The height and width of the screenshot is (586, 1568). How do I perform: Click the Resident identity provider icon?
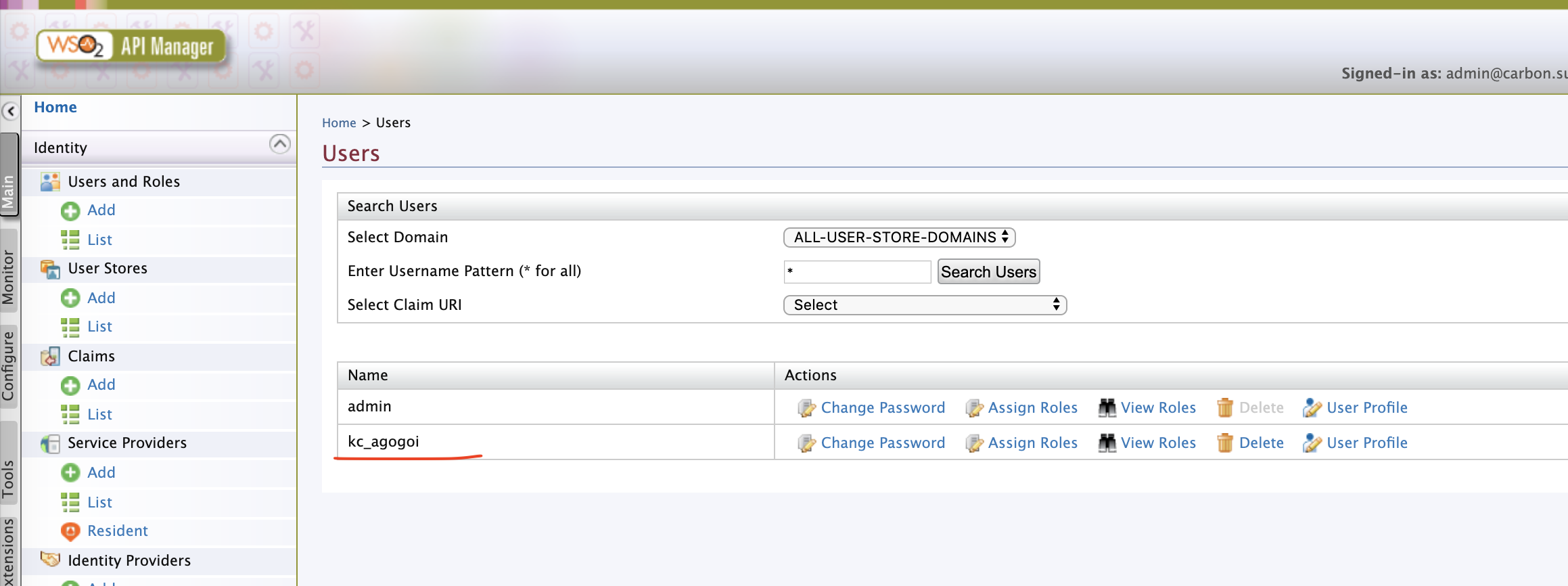click(70, 531)
